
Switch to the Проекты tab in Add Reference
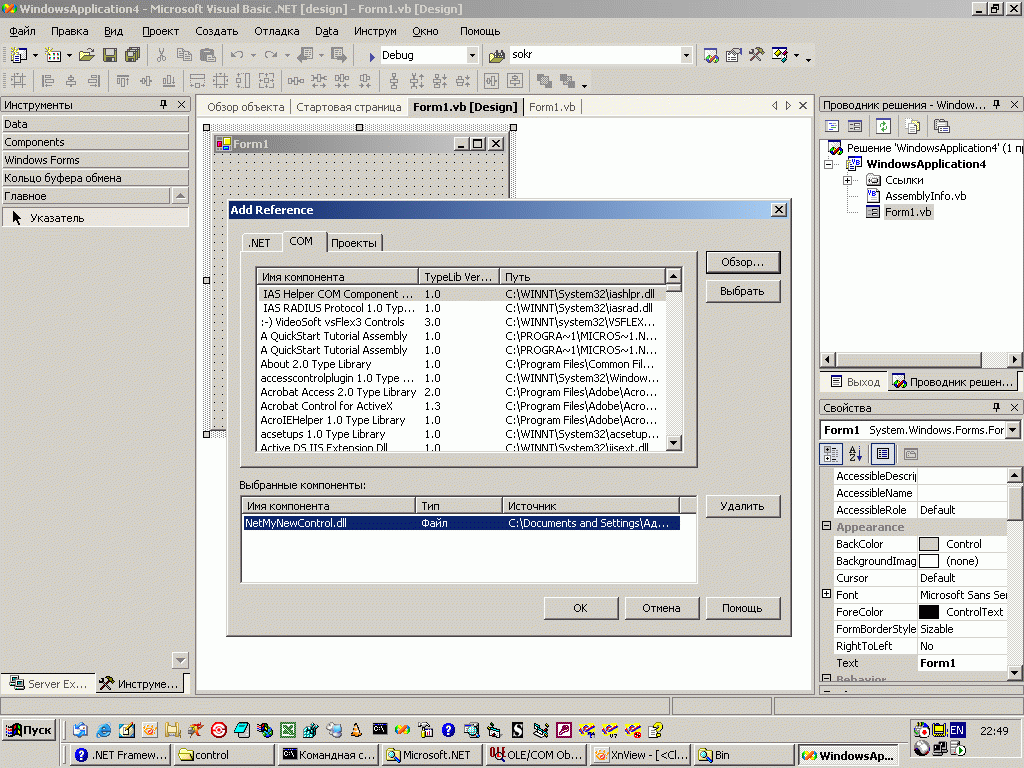[x=354, y=243]
